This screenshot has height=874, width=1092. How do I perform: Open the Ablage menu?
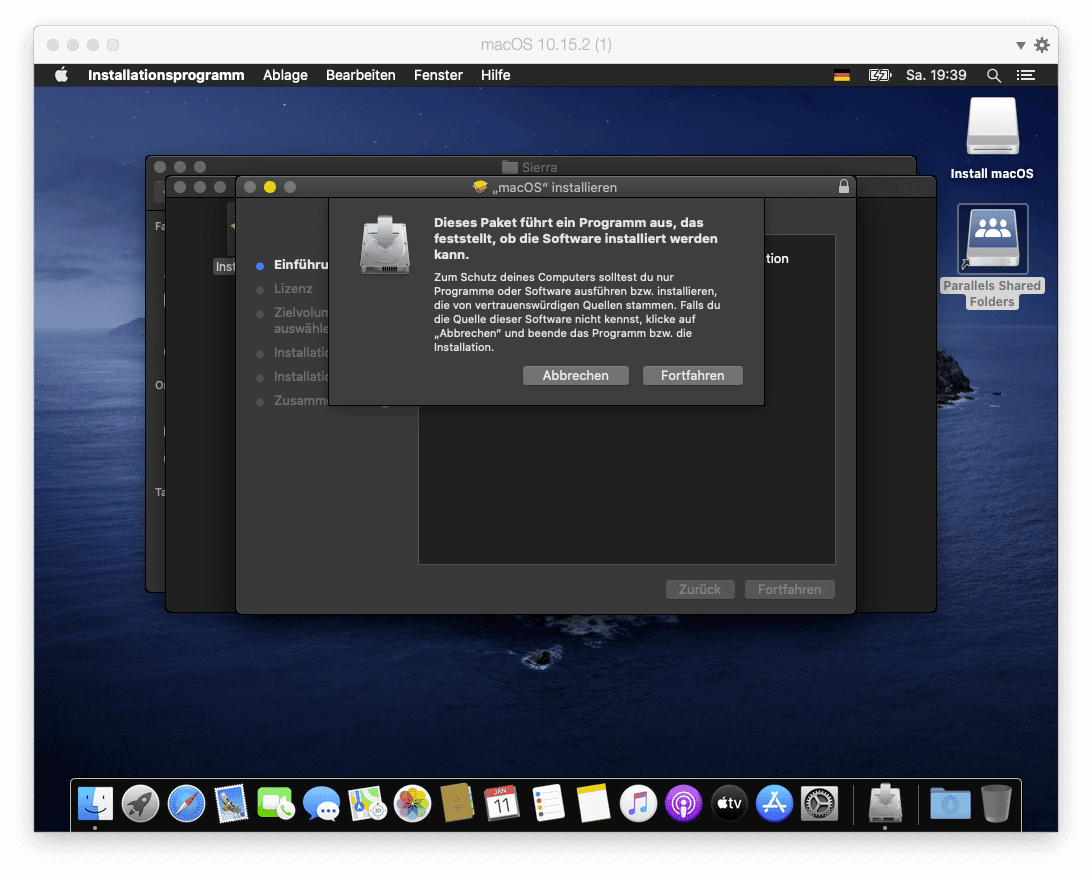285,75
